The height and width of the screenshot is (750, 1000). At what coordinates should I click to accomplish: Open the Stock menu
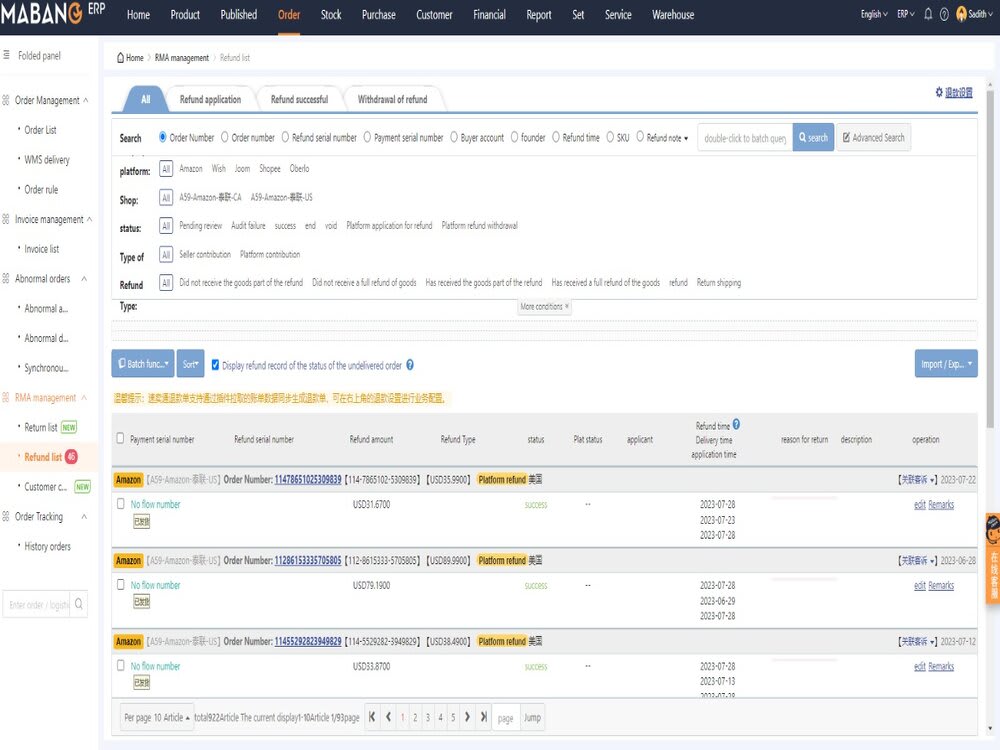(330, 15)
